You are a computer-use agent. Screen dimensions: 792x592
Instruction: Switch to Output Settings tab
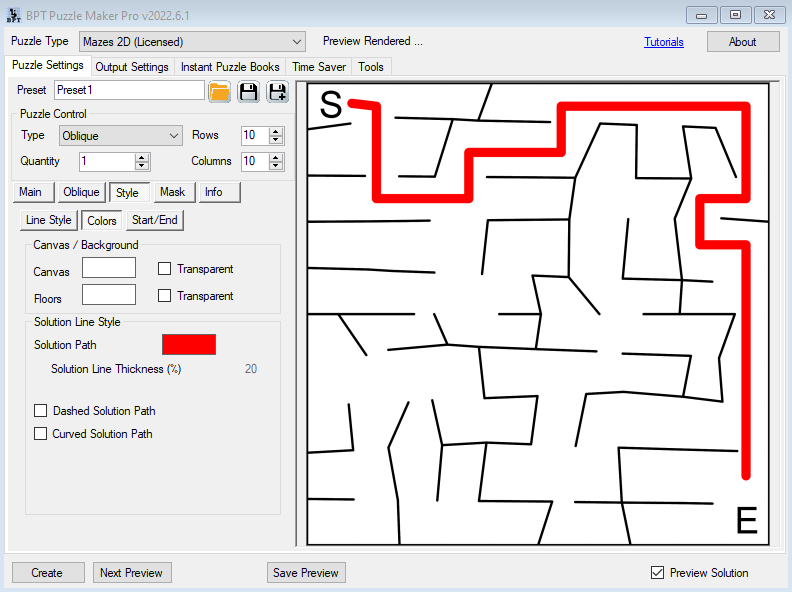coord(132,67)
